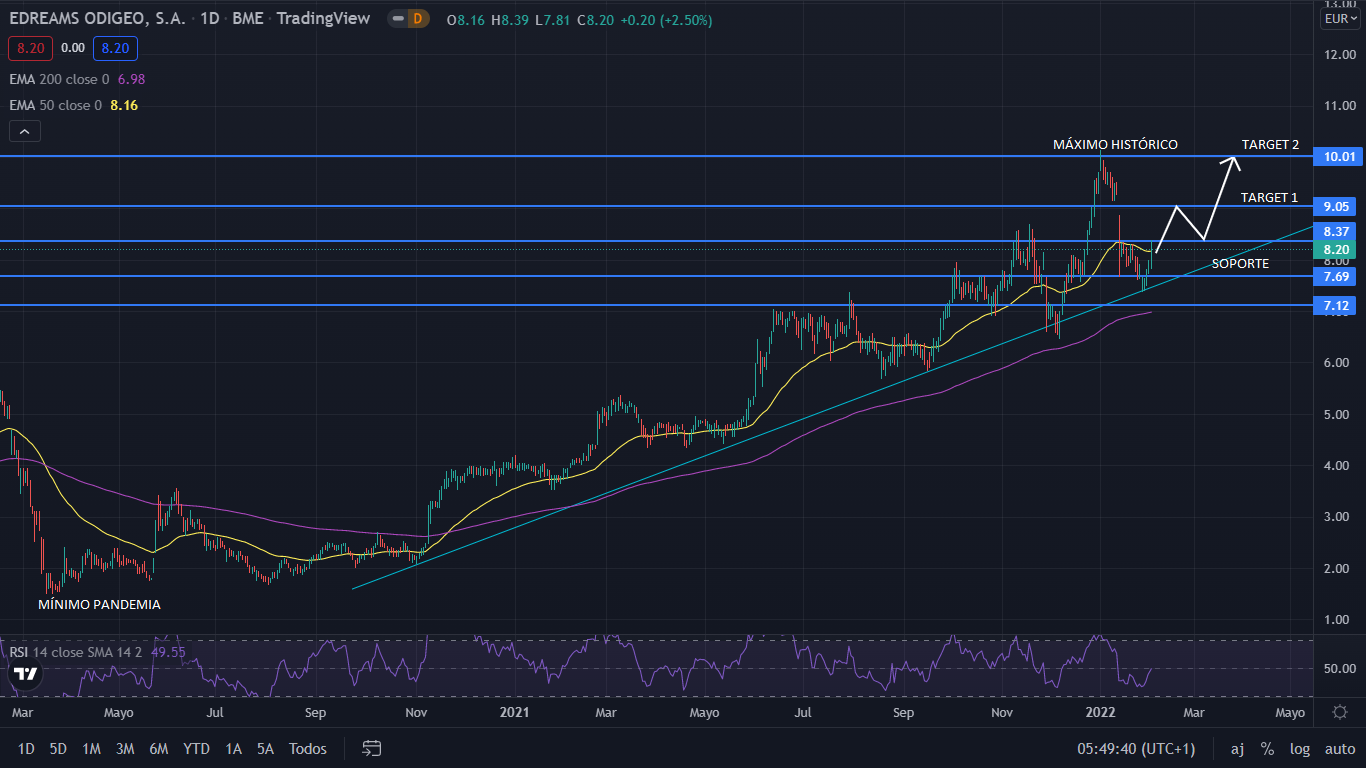Select the EMA 200 indicator legend

pyautogui.click(x=59, y=79)
